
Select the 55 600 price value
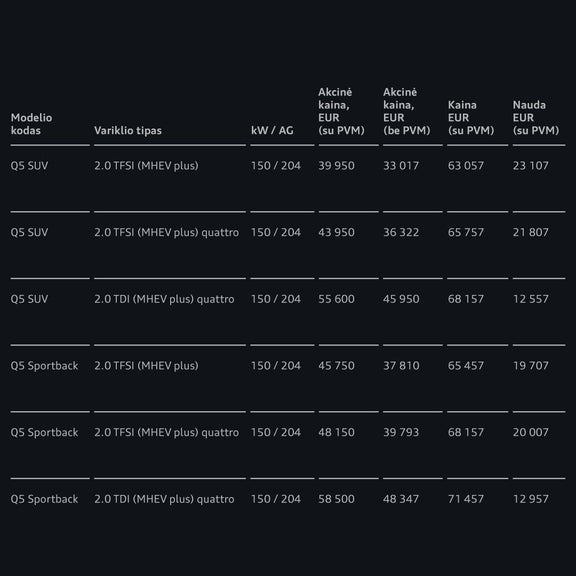click(x=336, y=299)
